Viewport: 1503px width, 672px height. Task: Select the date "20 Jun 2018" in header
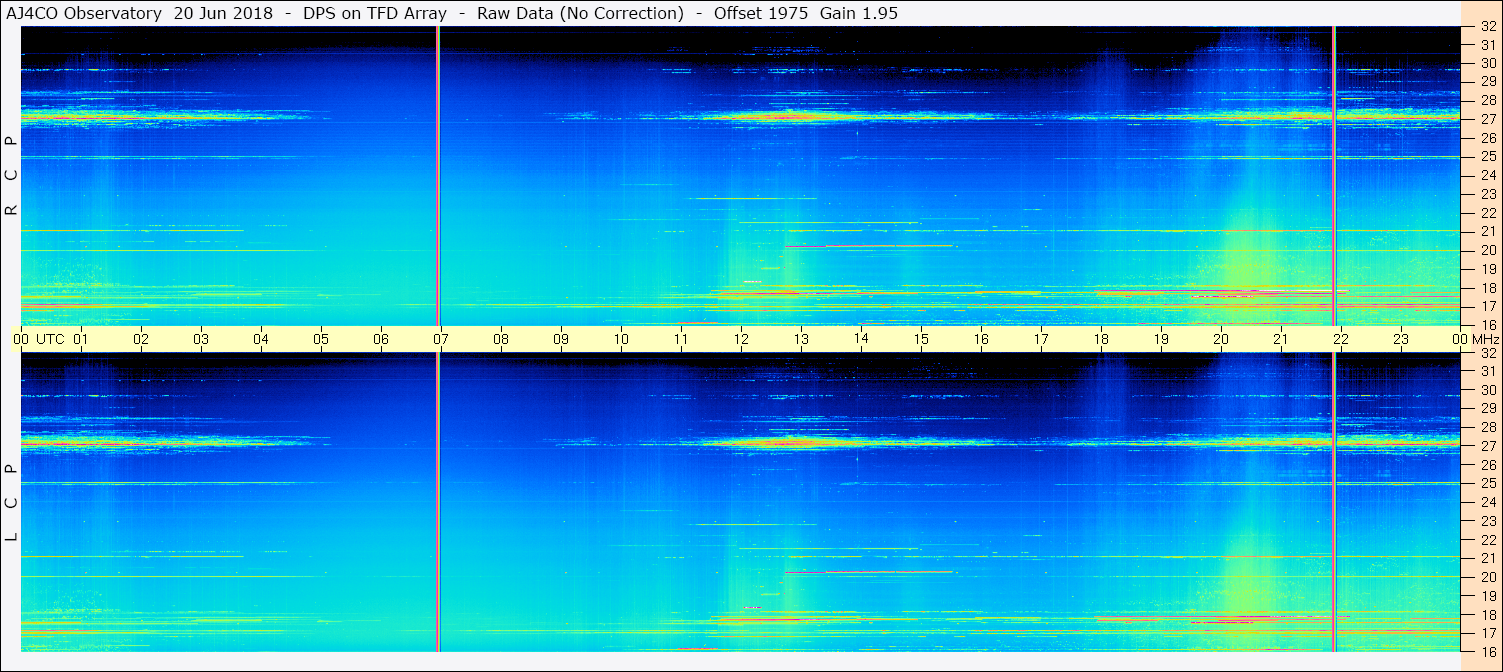point(223,13)
